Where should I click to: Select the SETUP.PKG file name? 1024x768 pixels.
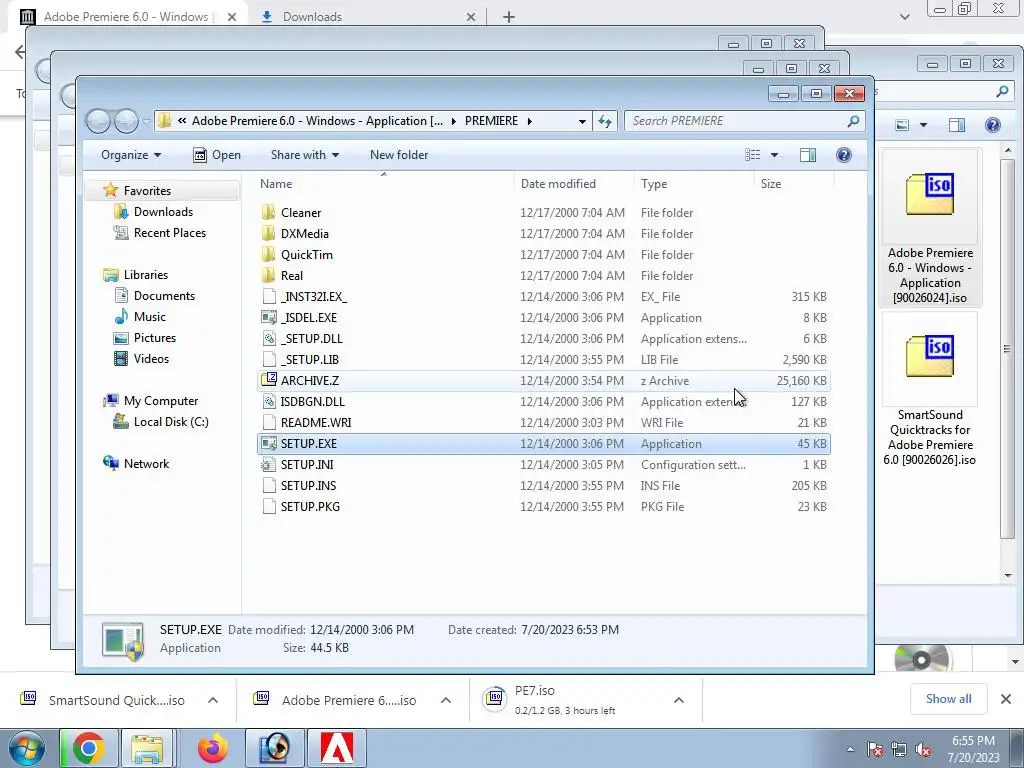tap(310, 507)
